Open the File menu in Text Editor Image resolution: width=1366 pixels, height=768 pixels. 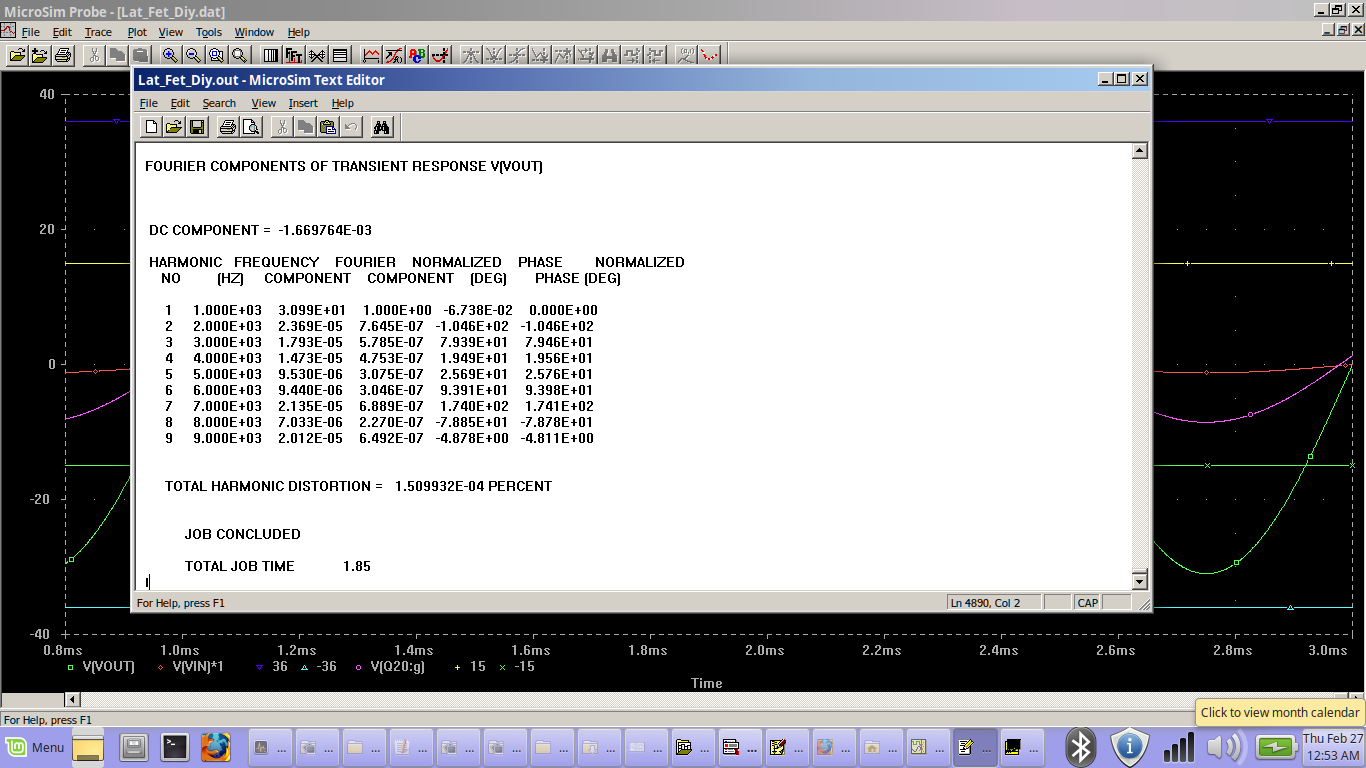(149, 103)
